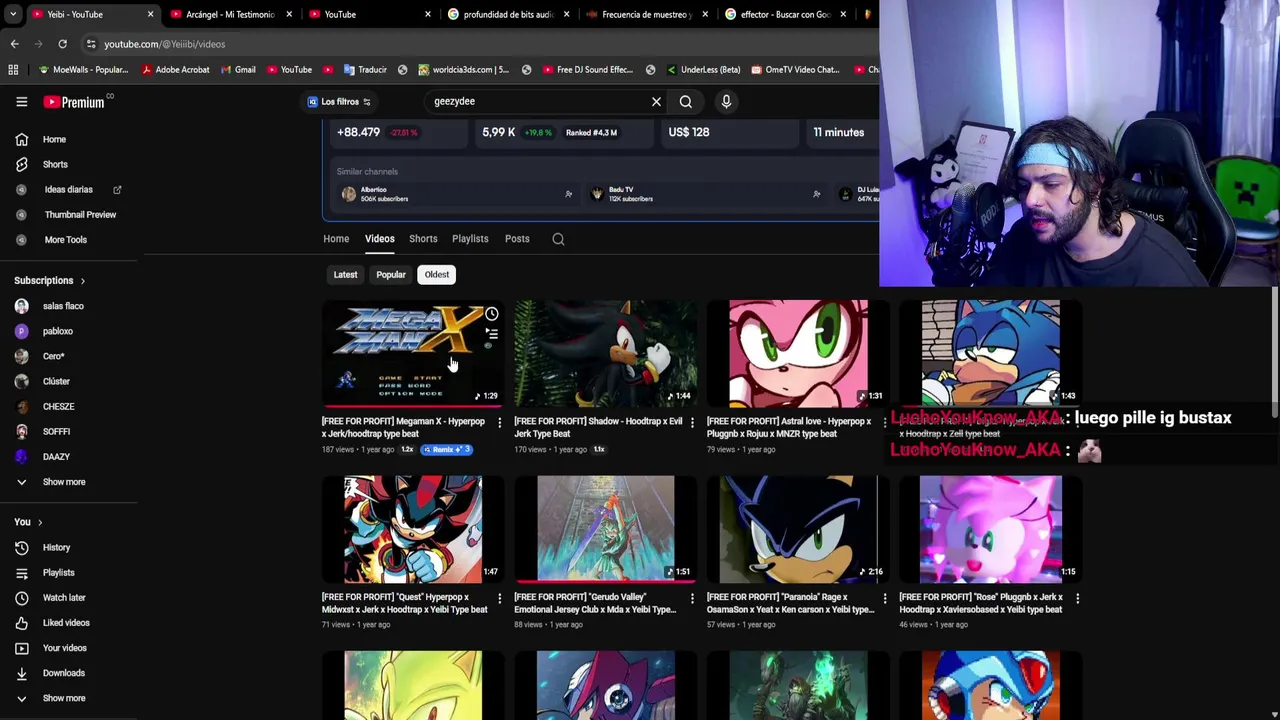Expand Subscriptions section chevron
The width and height of the screenshot is (1280, 720).
pos(82,281)
